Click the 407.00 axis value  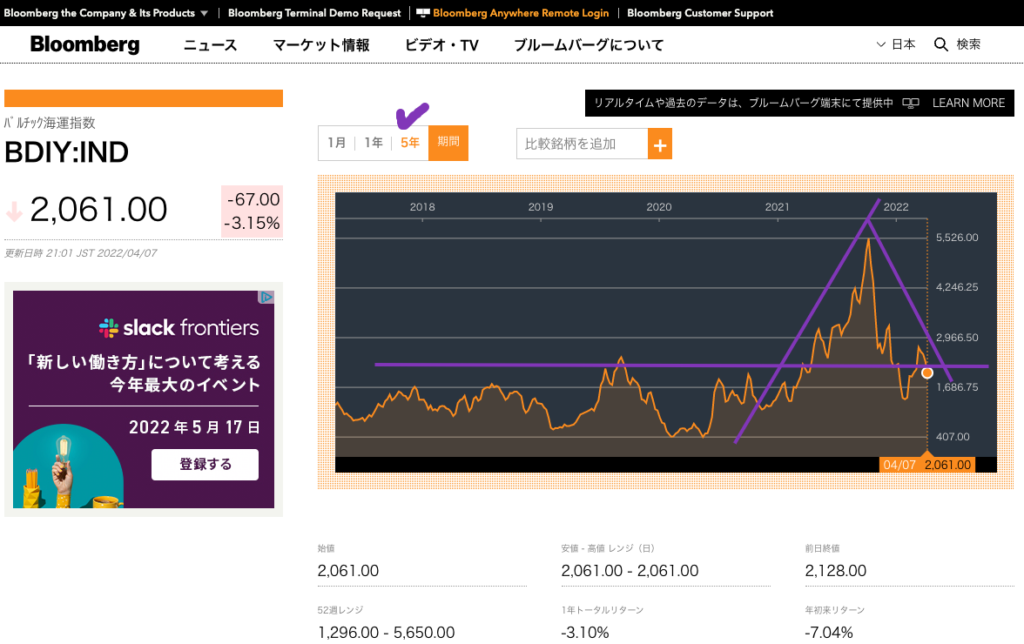(x=952, y=437)
